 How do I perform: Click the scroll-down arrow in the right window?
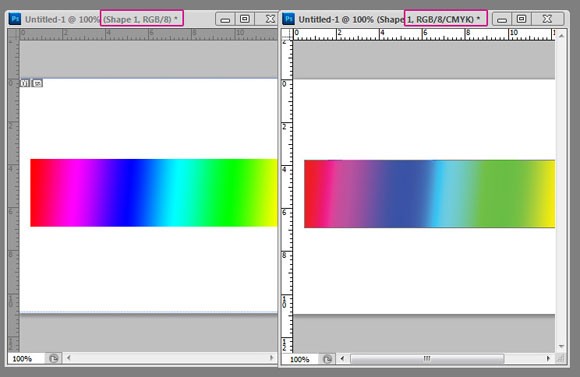(561, 347)
